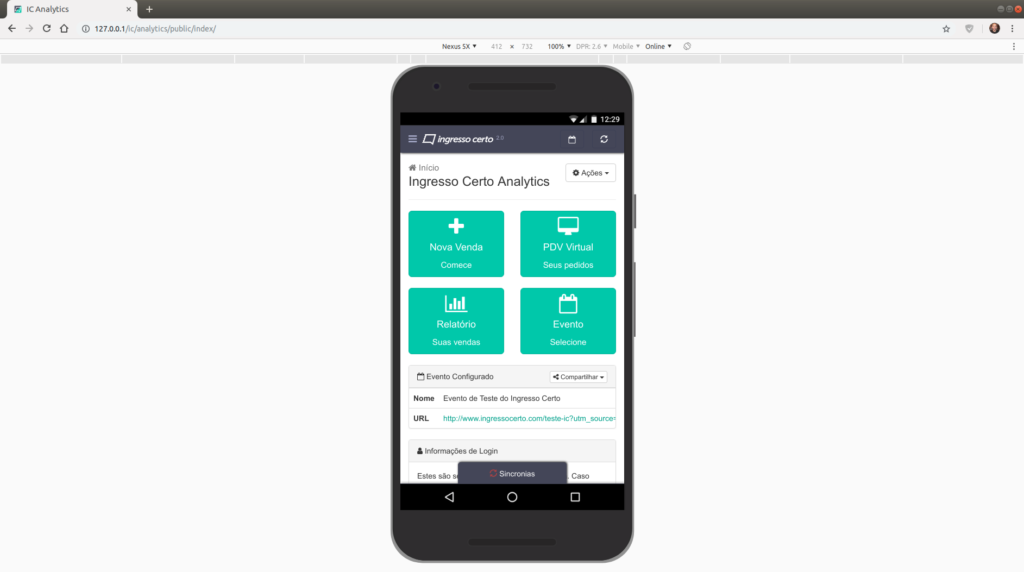Open the Nexus 5X device dropdown
Screen dimensions: 1024x572
[459, 46]
